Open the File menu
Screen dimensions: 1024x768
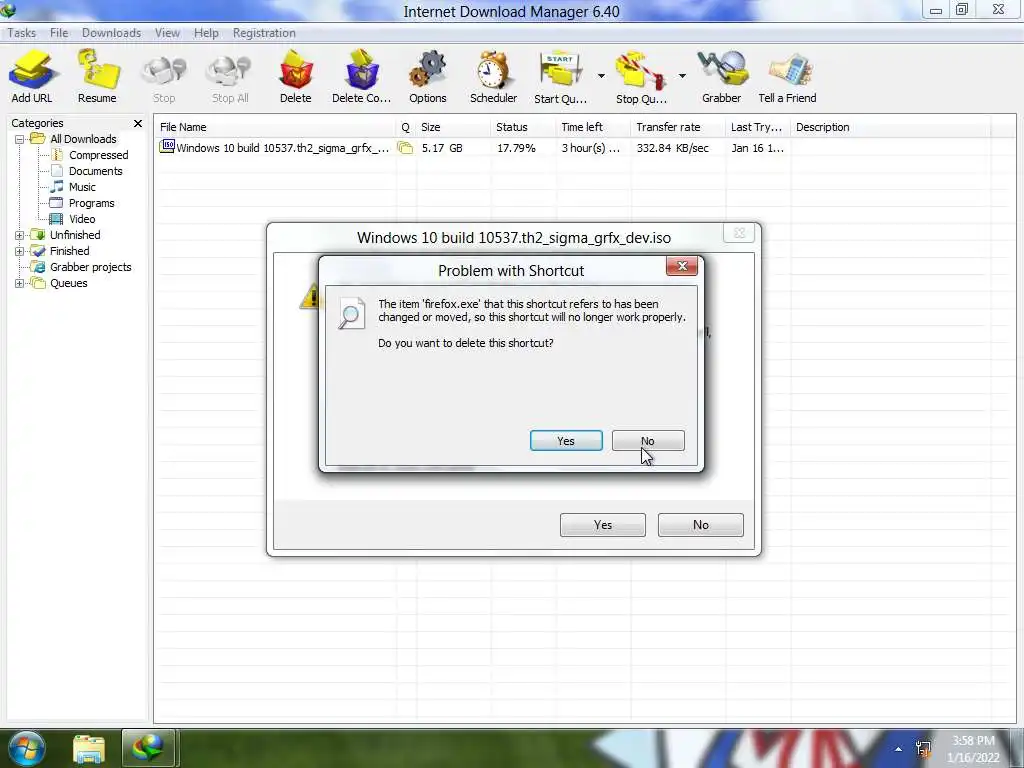pos(59,33)
